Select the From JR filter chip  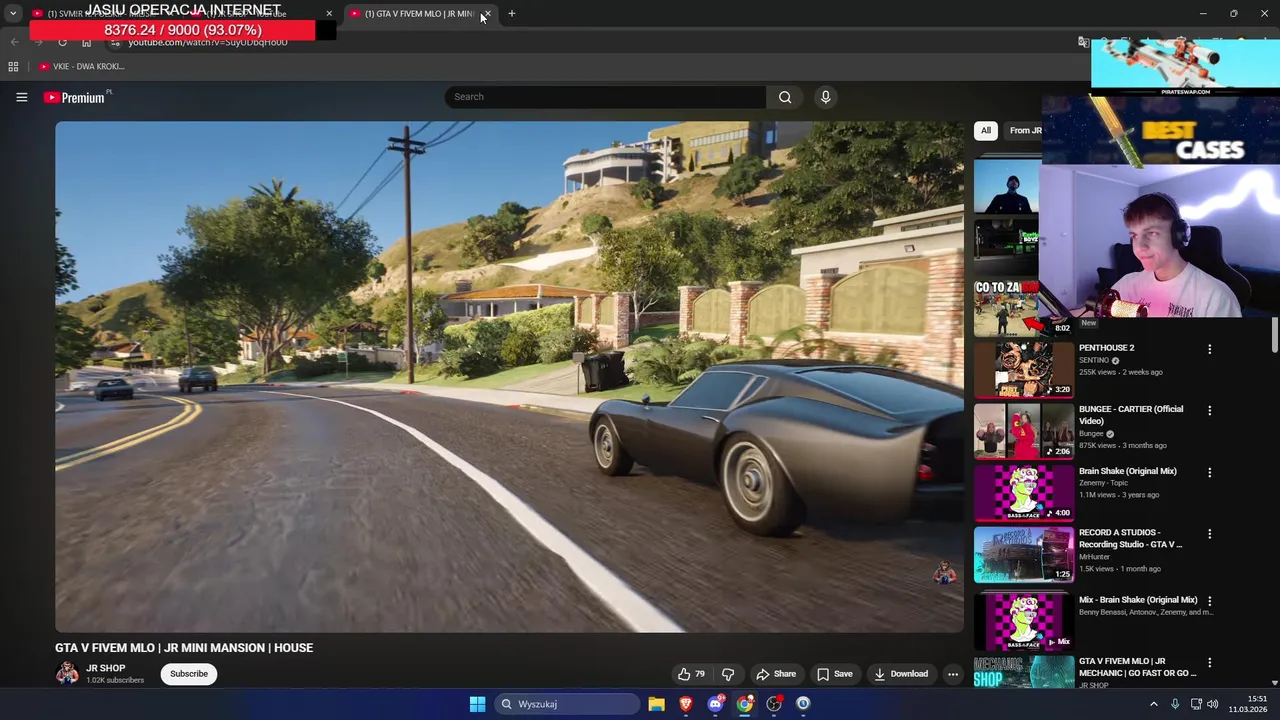click(x=1022, y=130)
